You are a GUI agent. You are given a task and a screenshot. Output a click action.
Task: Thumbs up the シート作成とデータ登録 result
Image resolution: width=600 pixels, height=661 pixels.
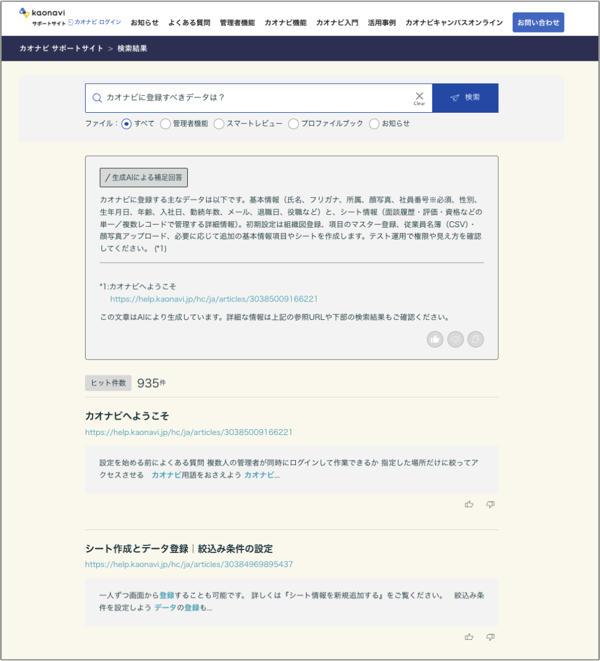tap(469, 637)
